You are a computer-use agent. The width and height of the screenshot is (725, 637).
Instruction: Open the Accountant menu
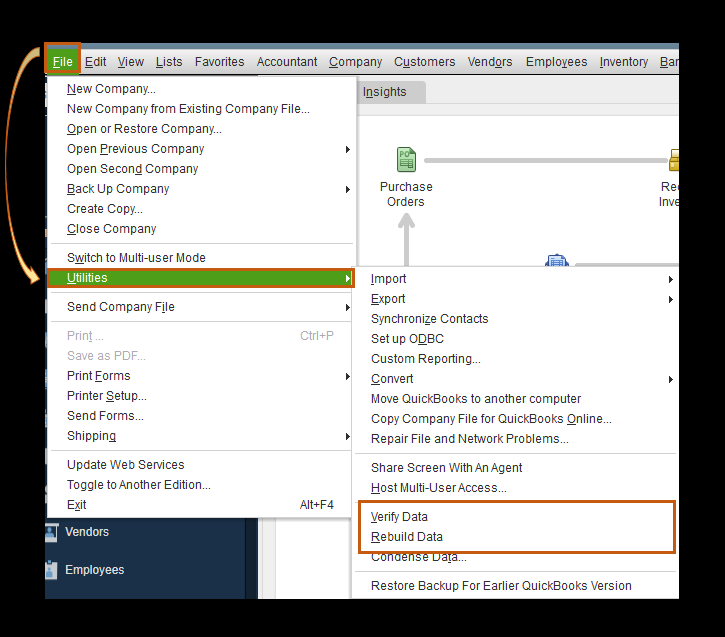[x=287, y=61]
